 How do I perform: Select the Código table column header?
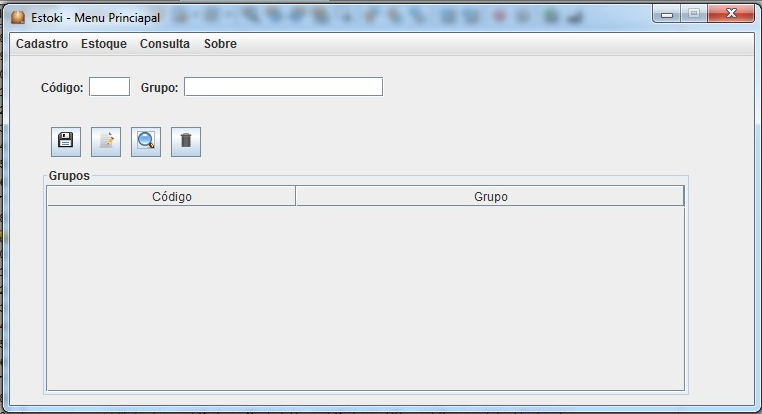pos(172,196)
